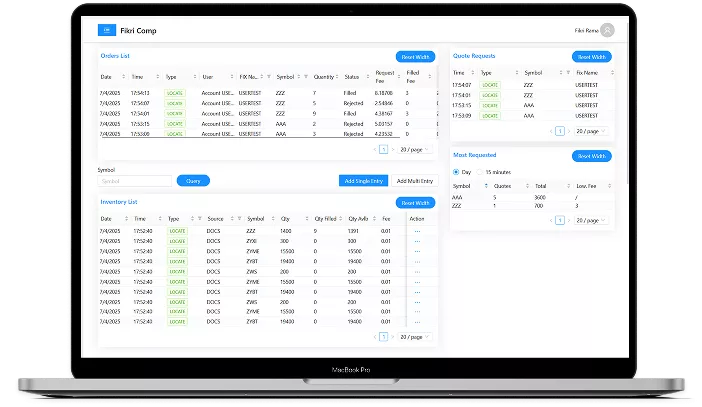Reset Width of the Quote Requests table
Screen dimensions: 702x407
591,57
